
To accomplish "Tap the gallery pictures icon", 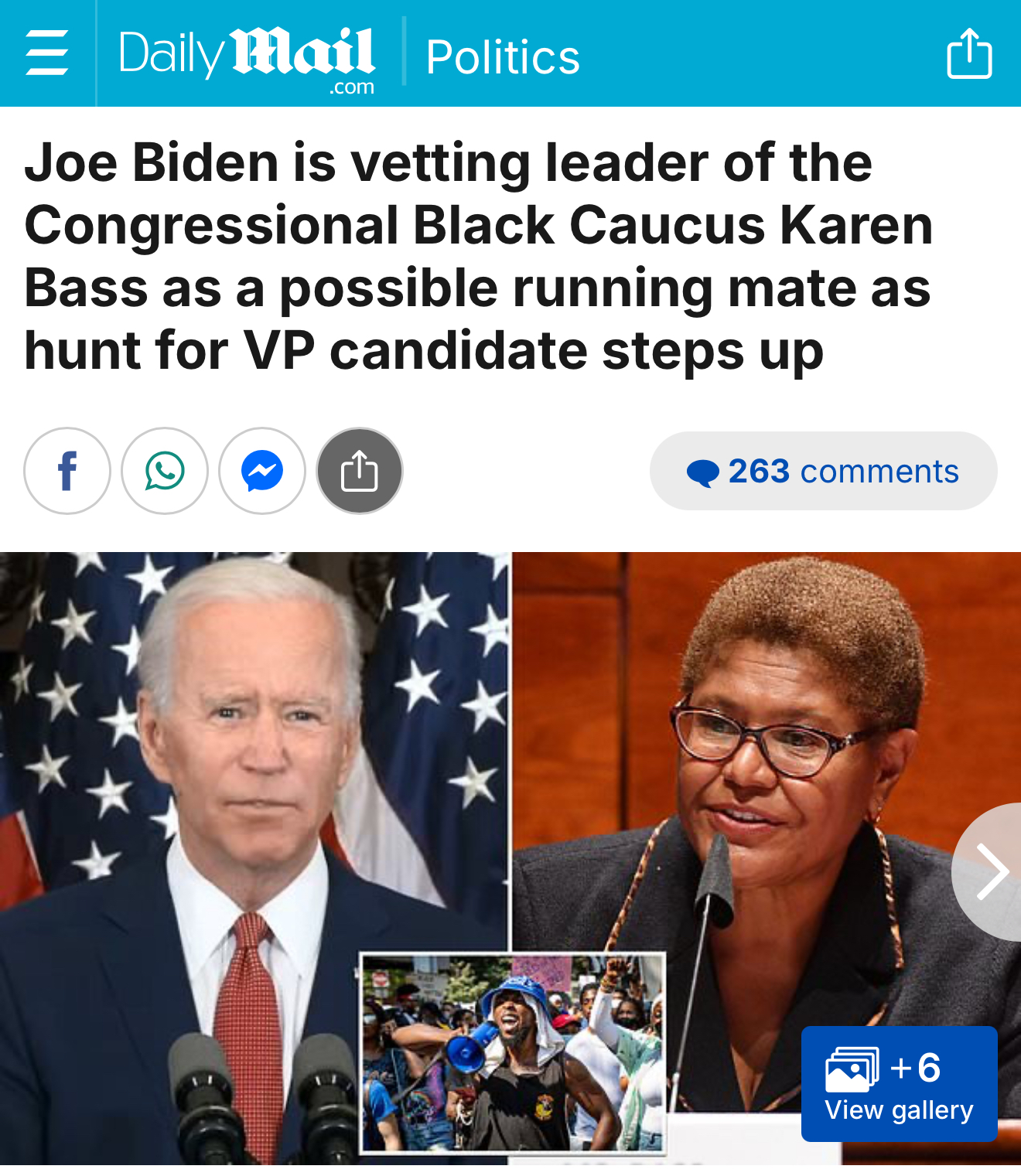I will pyautogui.click(x=852, y=1069).
